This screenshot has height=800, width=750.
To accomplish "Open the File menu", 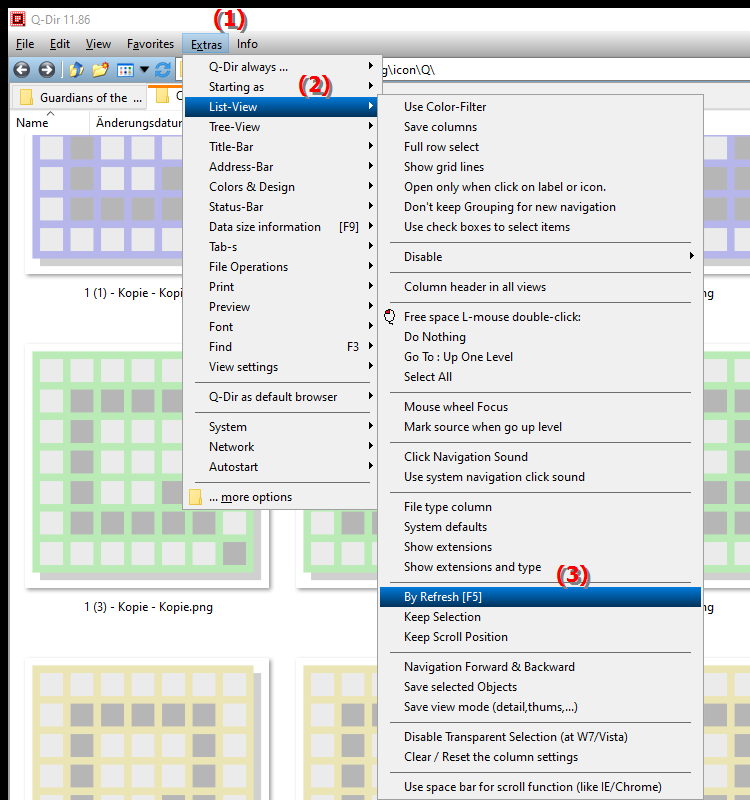I will coord(25,44).
